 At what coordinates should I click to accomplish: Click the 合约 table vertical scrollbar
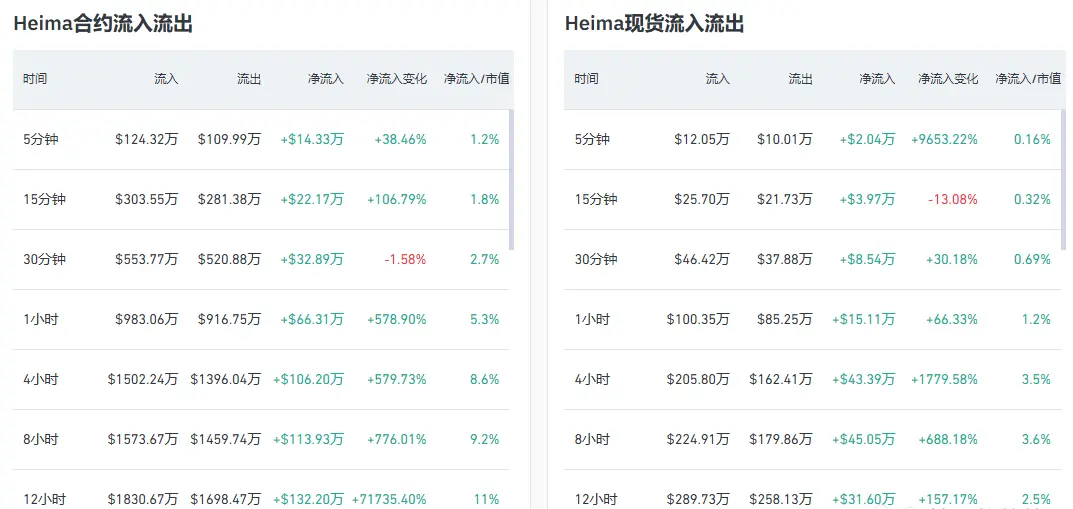coord(511,180)
